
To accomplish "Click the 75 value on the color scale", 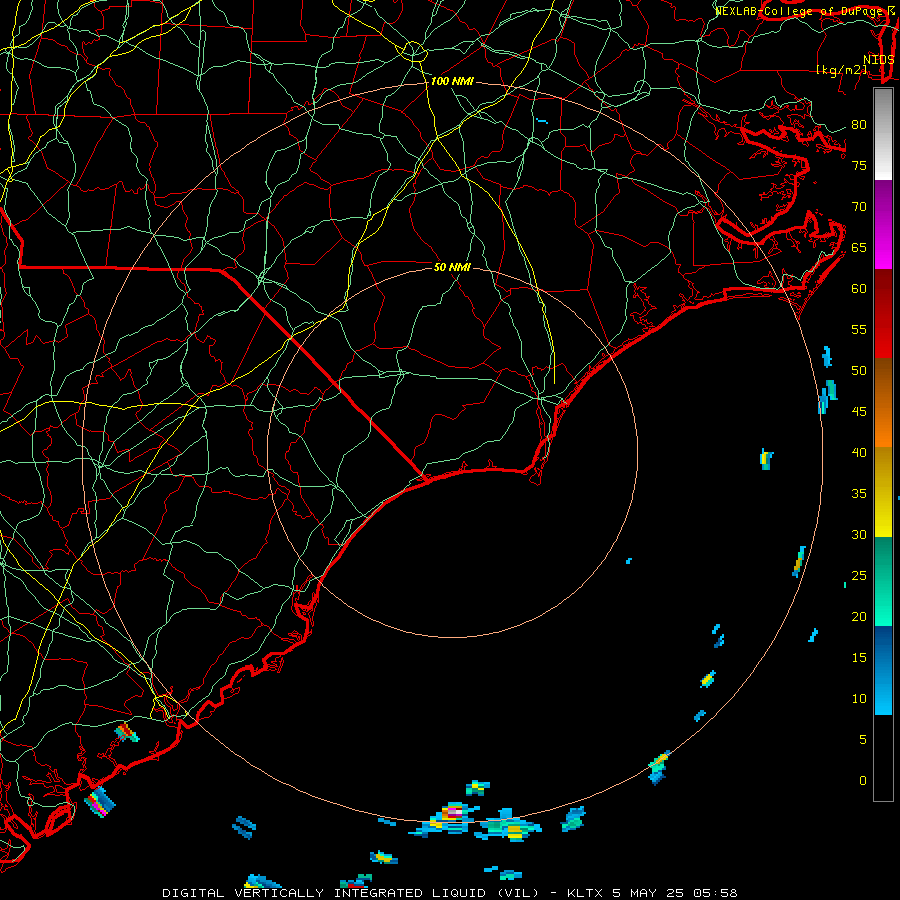I will [859, 166].
